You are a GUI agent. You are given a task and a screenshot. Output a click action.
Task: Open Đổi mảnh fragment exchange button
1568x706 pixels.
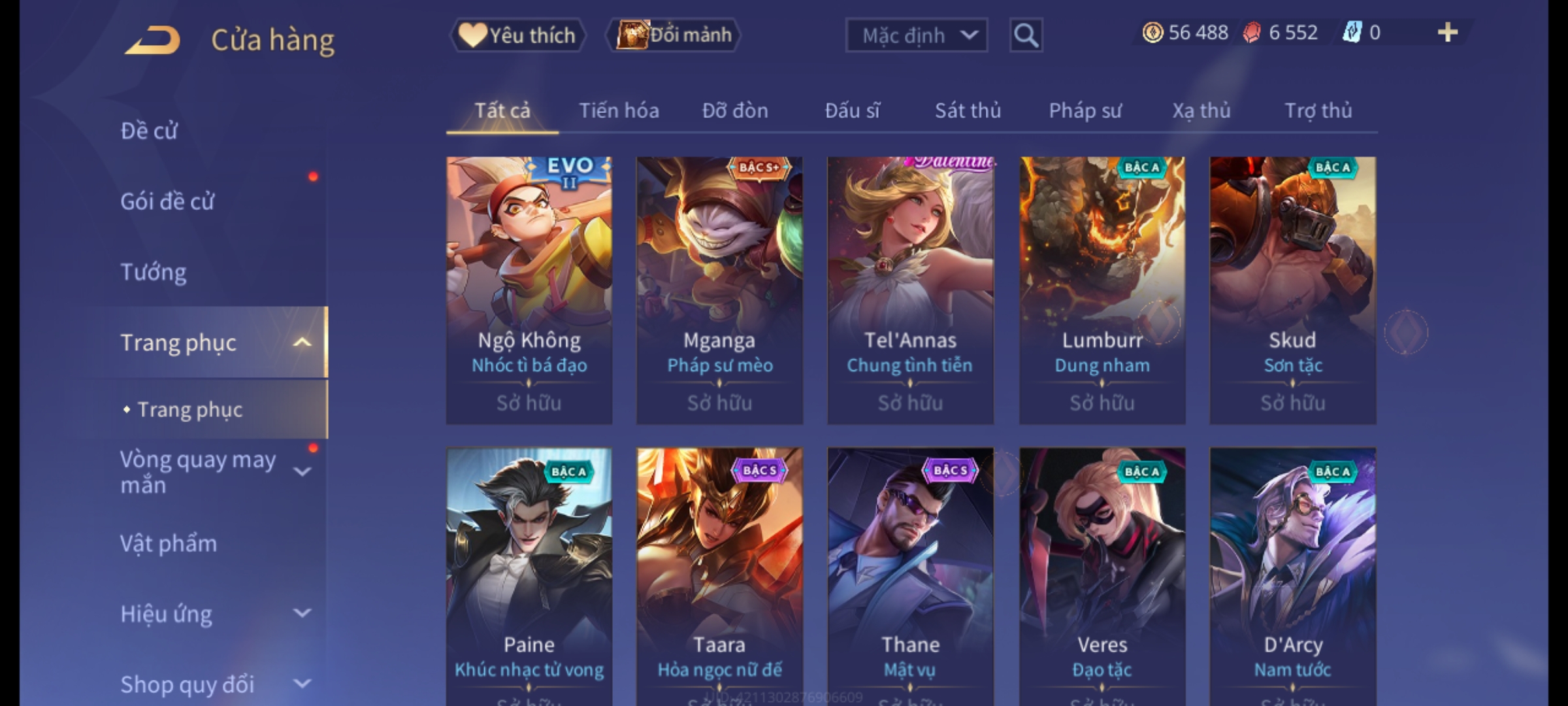tap(674, 35)
